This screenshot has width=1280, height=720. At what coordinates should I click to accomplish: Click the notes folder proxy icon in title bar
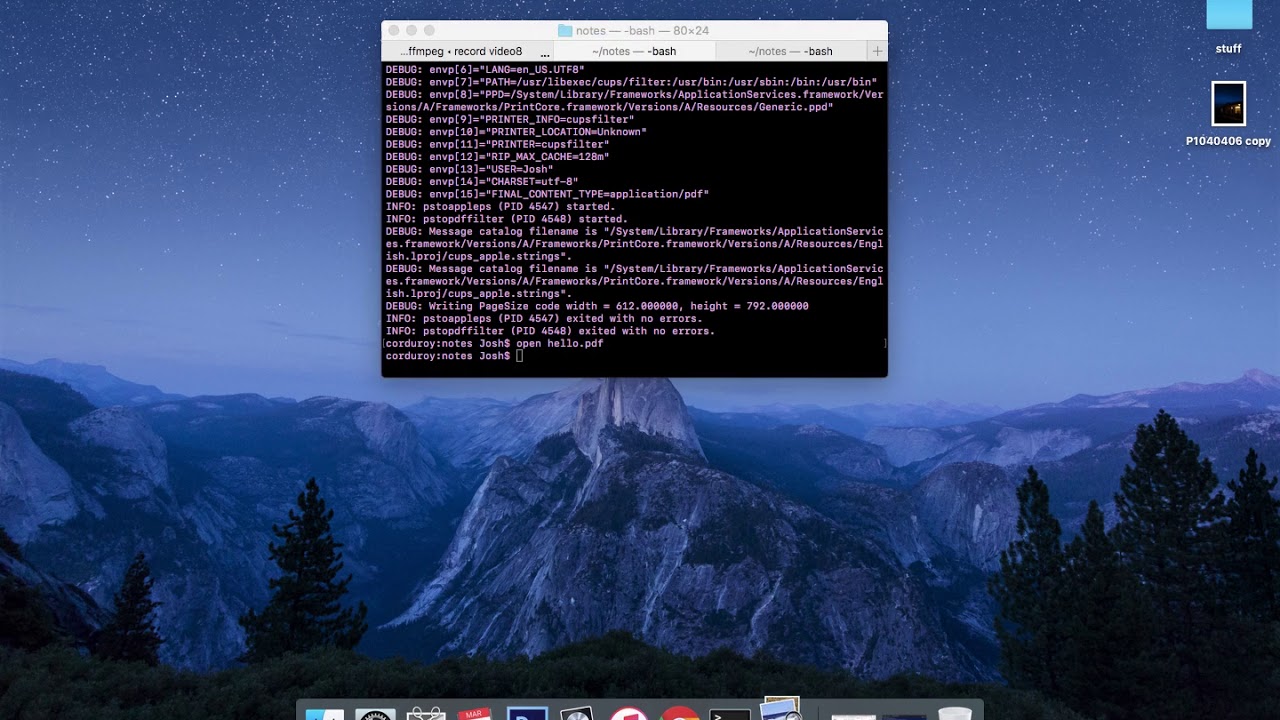coord(565,31)
